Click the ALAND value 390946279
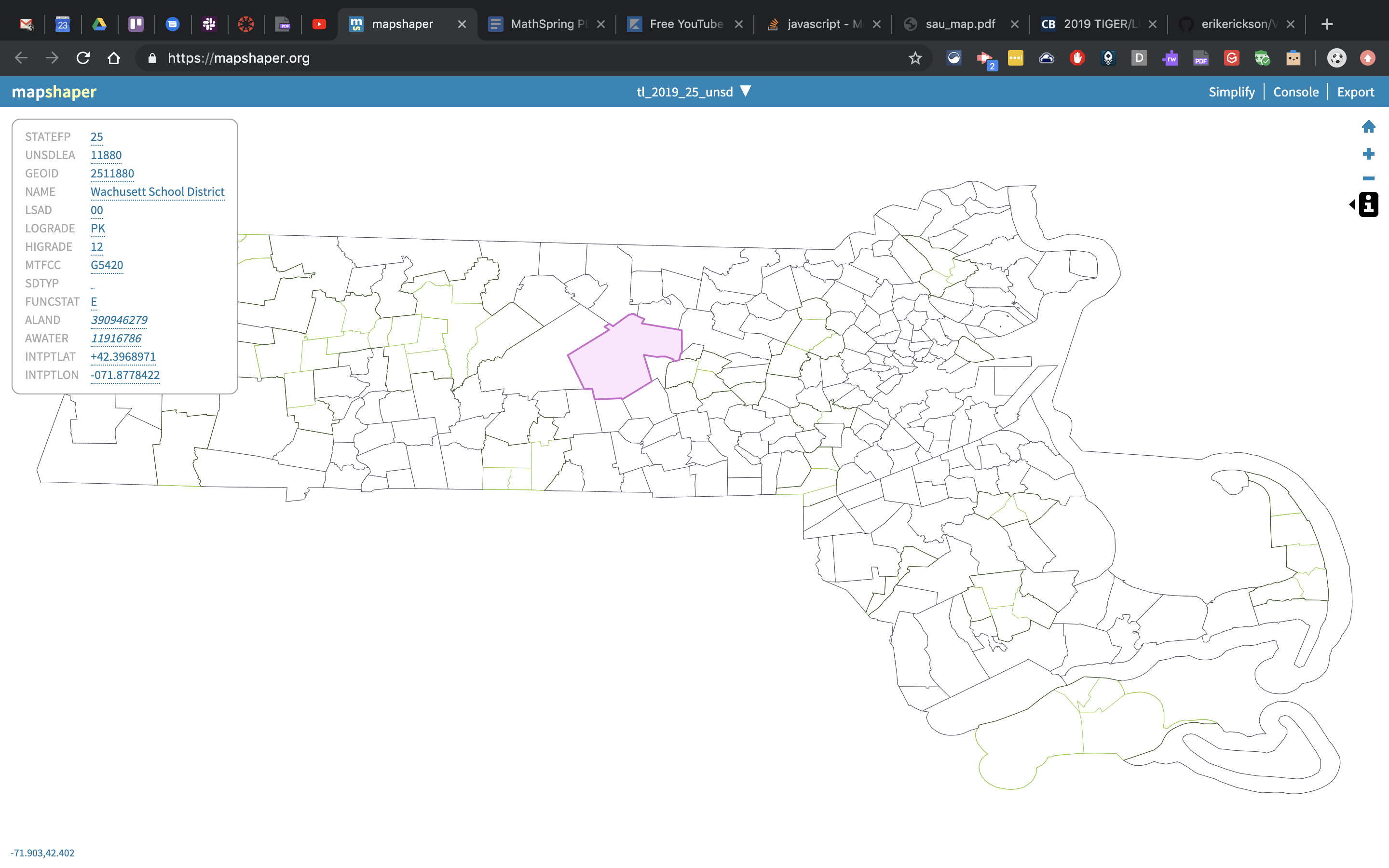The width and height of the screenshot is (1389, 868). [119, 320]
